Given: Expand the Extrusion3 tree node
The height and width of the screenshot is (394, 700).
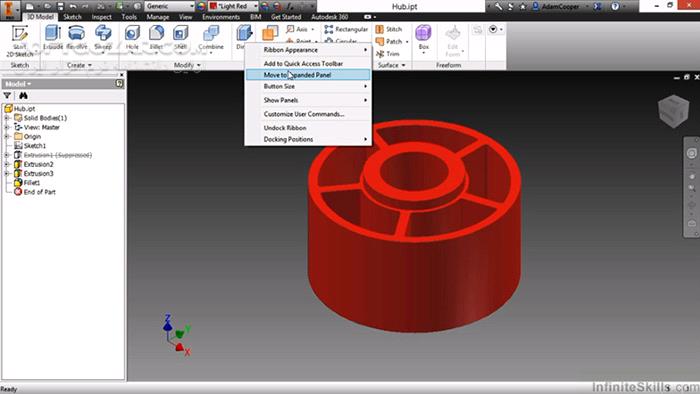Looking at the screenshot, I should (x=7, y=173).
